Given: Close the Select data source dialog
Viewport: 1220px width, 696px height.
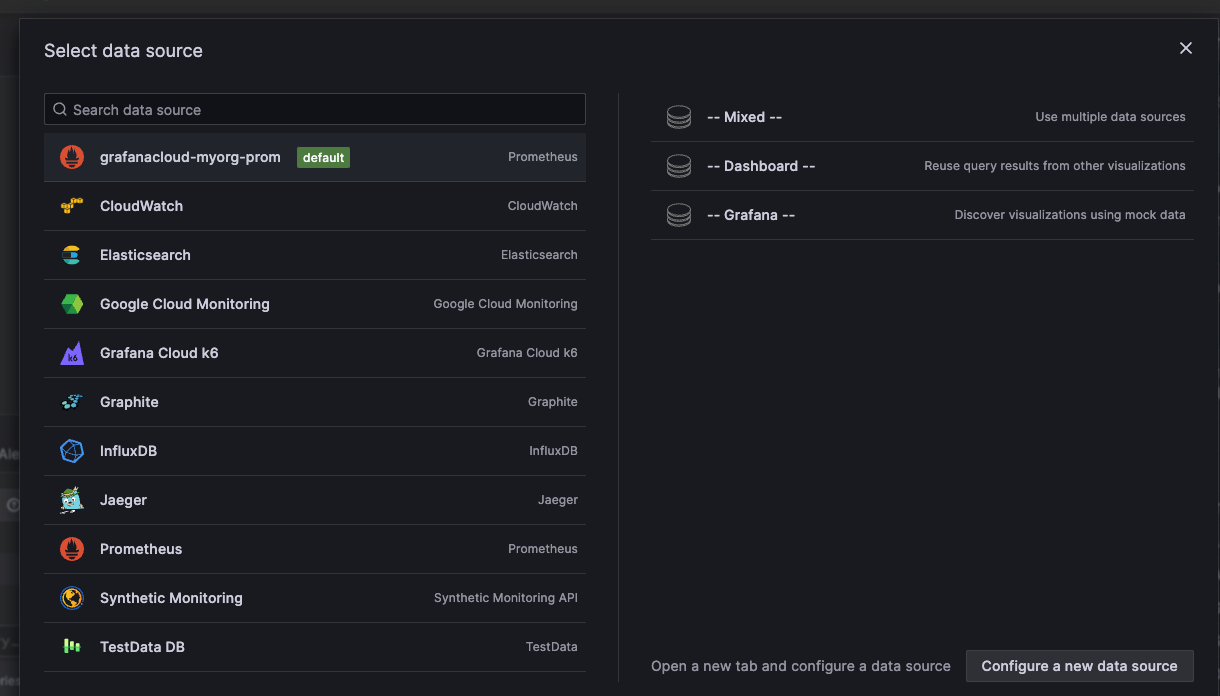Looking at the screenshot, I should click(1186, 48).
